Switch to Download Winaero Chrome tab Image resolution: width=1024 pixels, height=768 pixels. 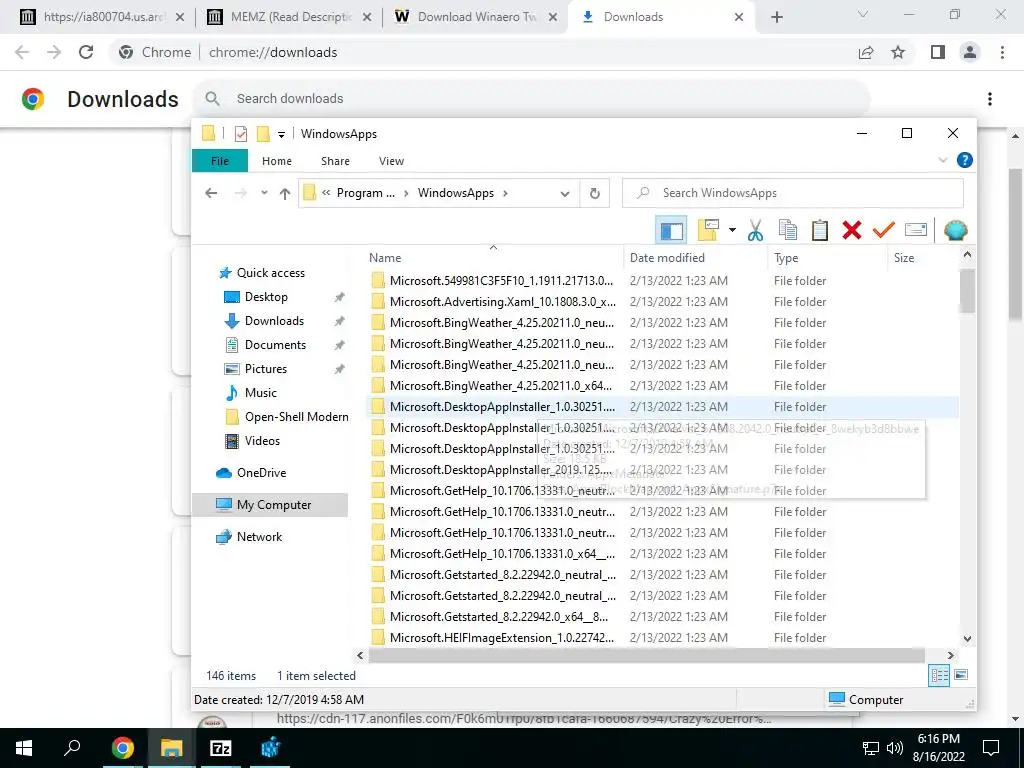[477, 17]
